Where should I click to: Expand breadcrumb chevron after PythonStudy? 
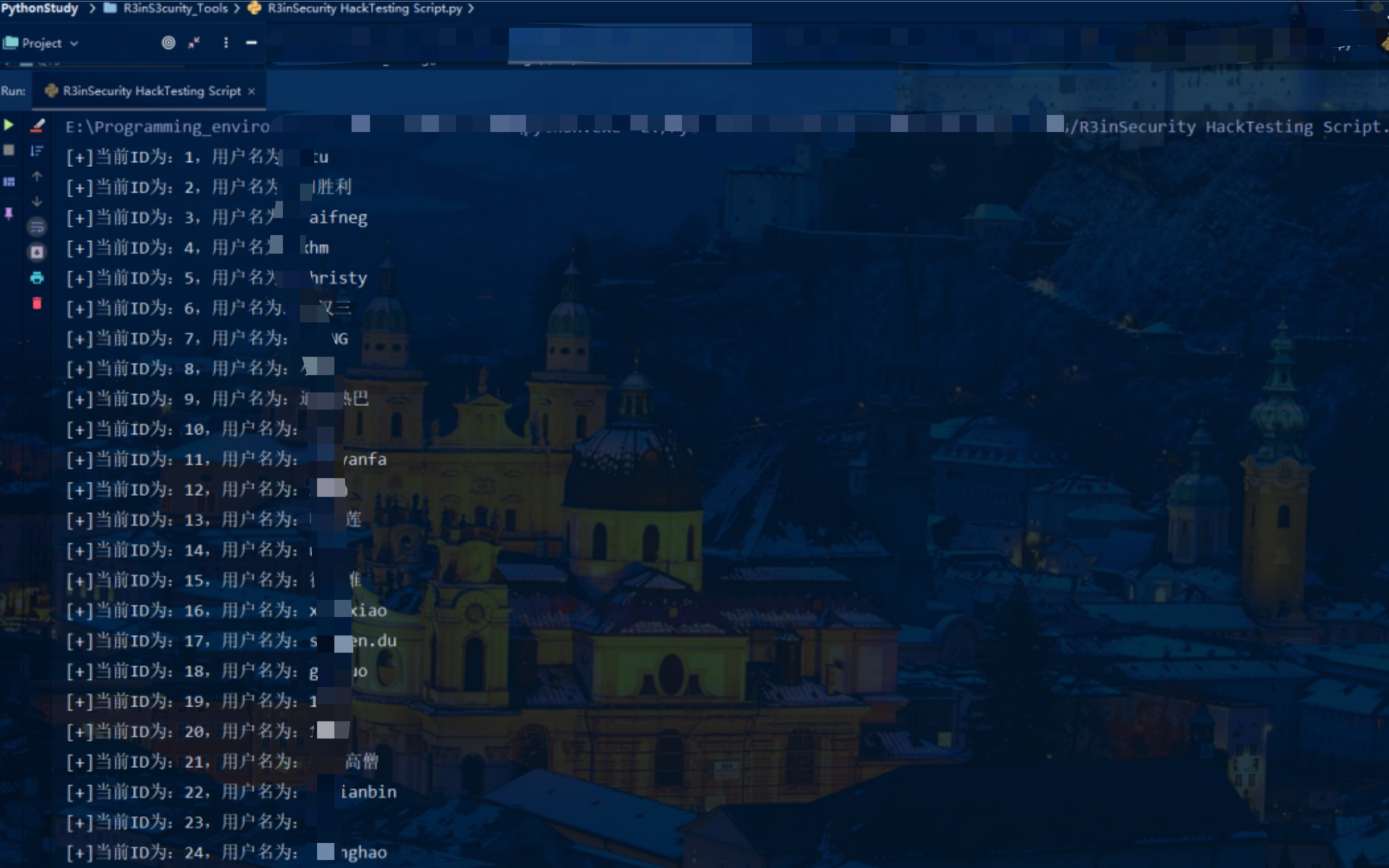pos(92,9)
